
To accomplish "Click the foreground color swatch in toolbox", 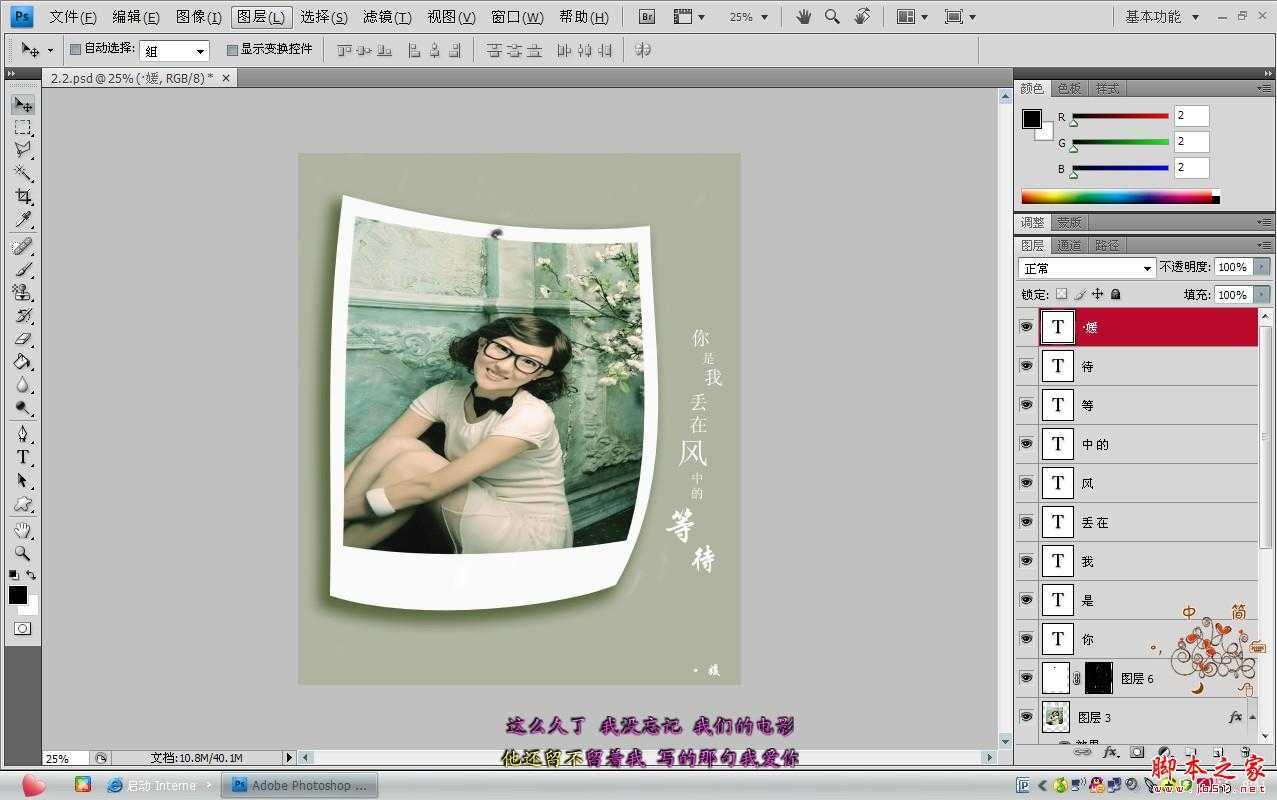I will [x=18, y=595].
